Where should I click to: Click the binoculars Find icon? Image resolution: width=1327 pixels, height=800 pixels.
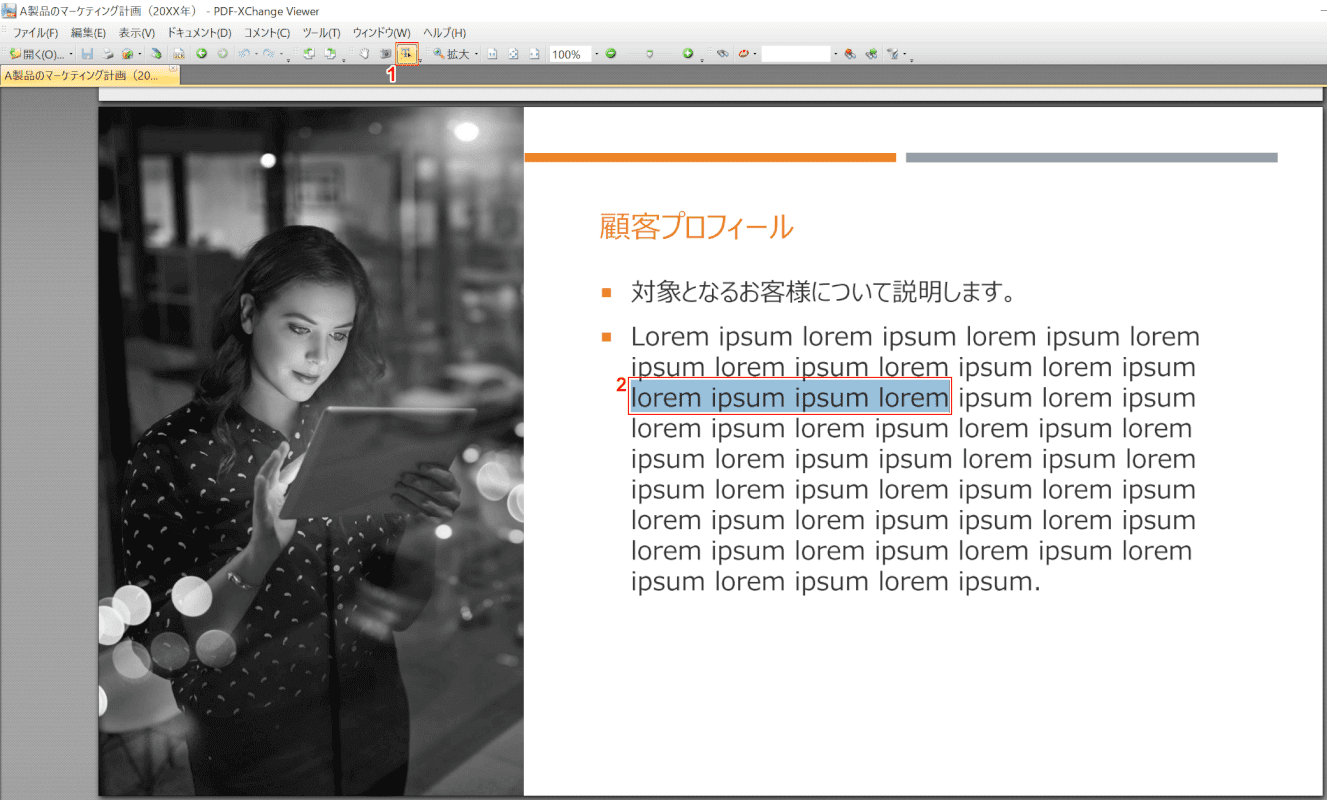[x=722, y=54]
